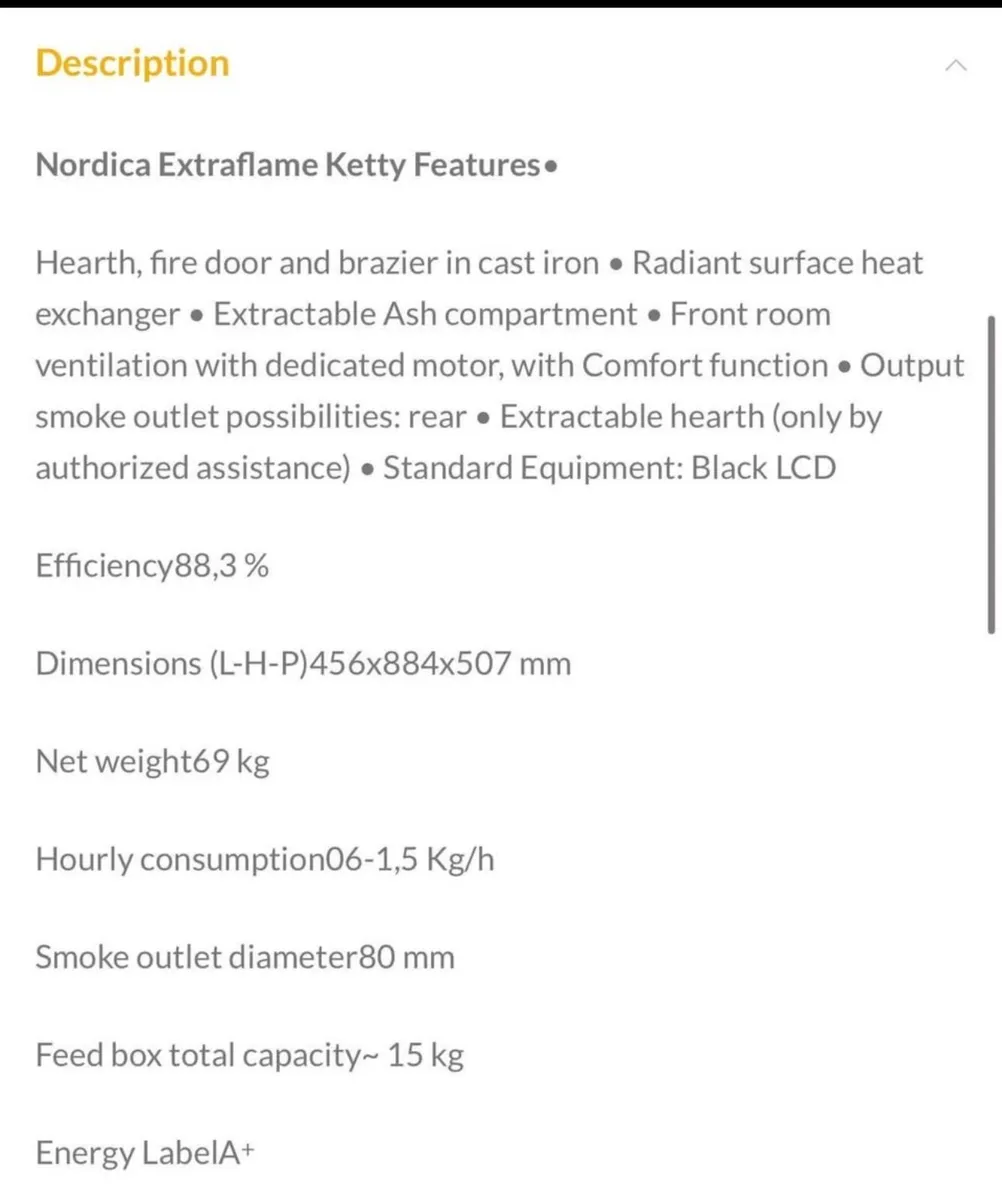Click the Net weight 69 kg line
Viewport: 1002px width, 1200px height.
click(x=152, y=762)
